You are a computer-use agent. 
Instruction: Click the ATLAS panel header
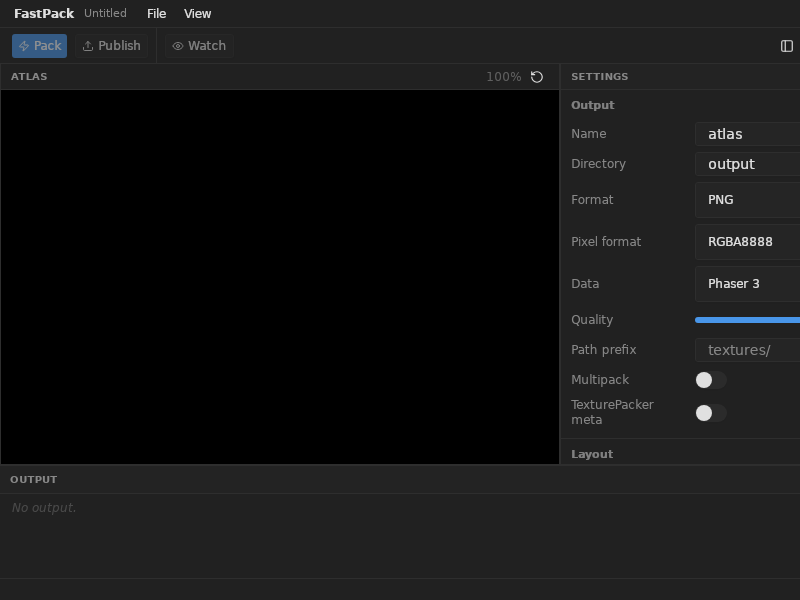[x=29, y=77]
